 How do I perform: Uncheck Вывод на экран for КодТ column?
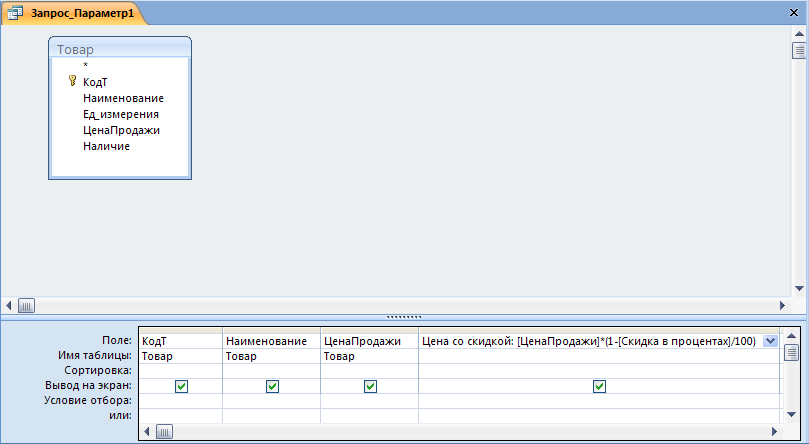(x=181, y=386)
